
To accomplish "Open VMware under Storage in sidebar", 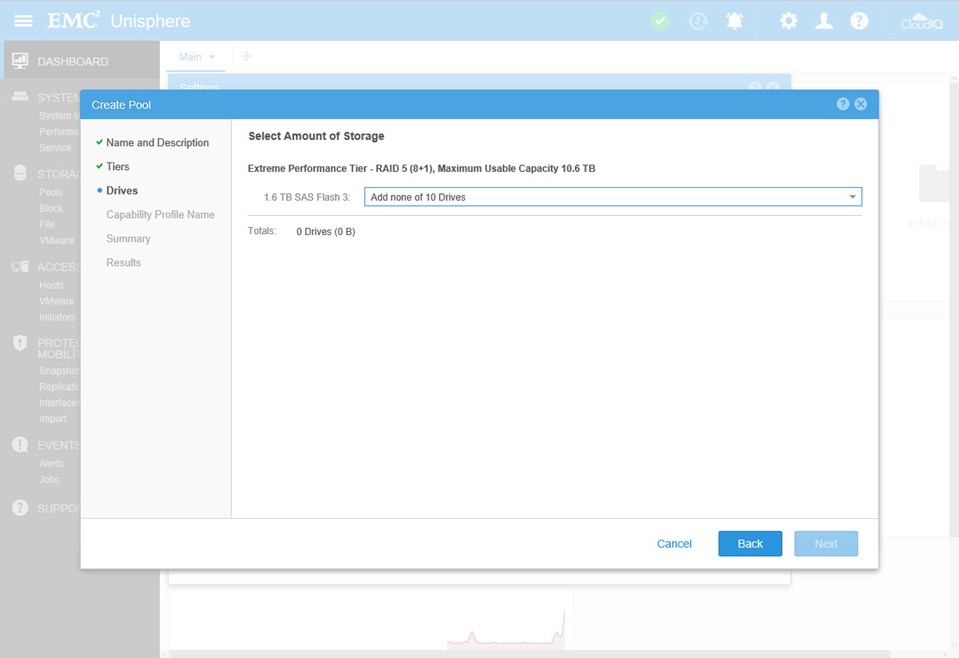I will [56, 240].
